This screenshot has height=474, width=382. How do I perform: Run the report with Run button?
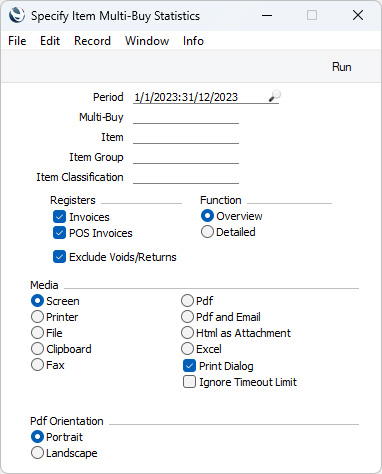[342, 67]
